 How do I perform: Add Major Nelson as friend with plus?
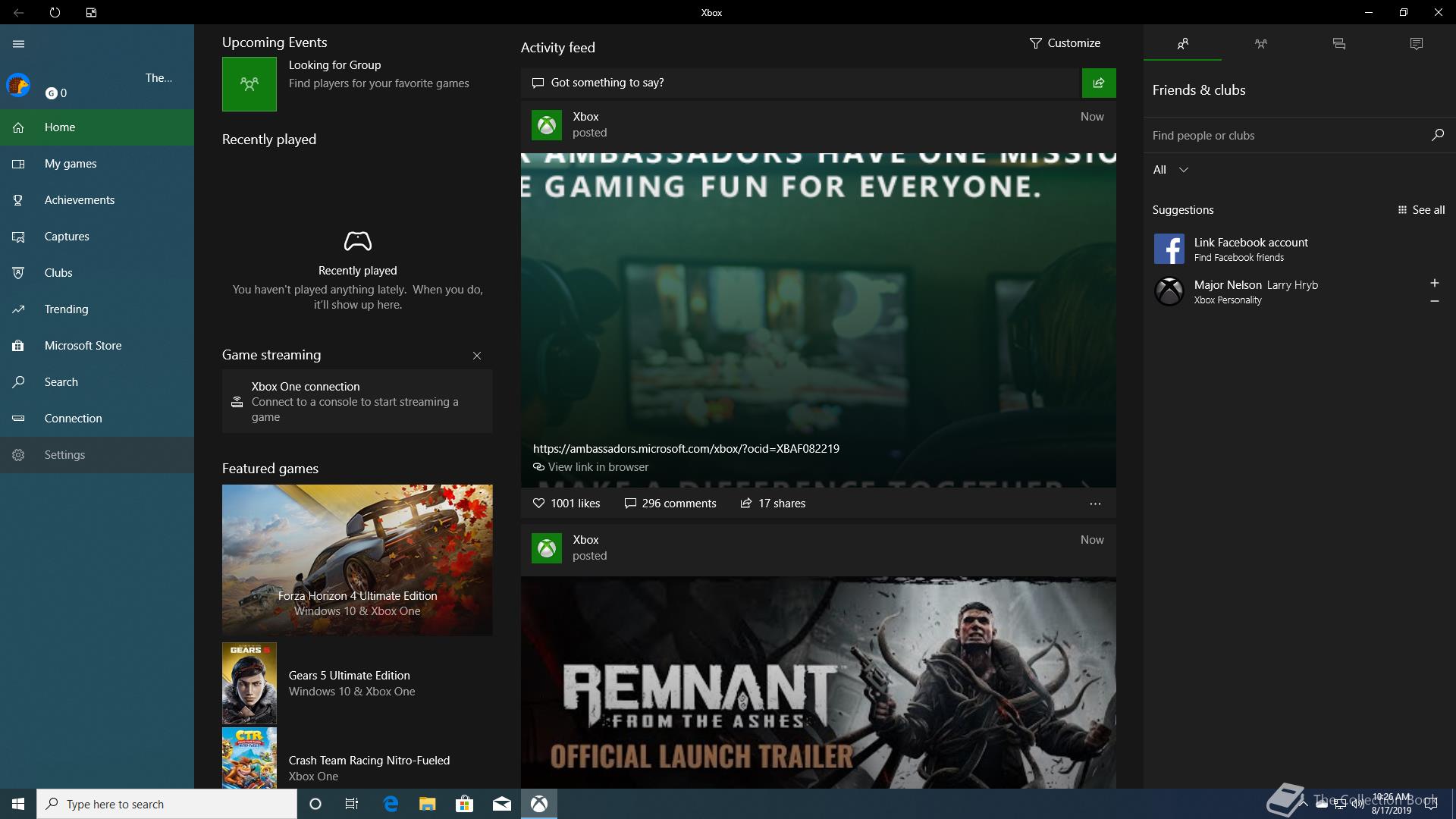coord(1435,283)
